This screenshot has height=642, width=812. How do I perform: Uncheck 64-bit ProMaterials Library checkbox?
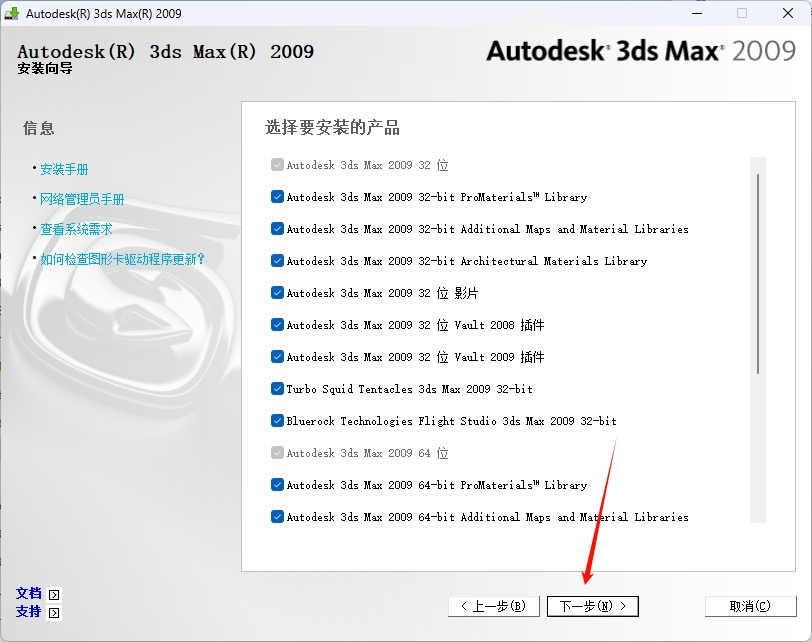[277, 485]
